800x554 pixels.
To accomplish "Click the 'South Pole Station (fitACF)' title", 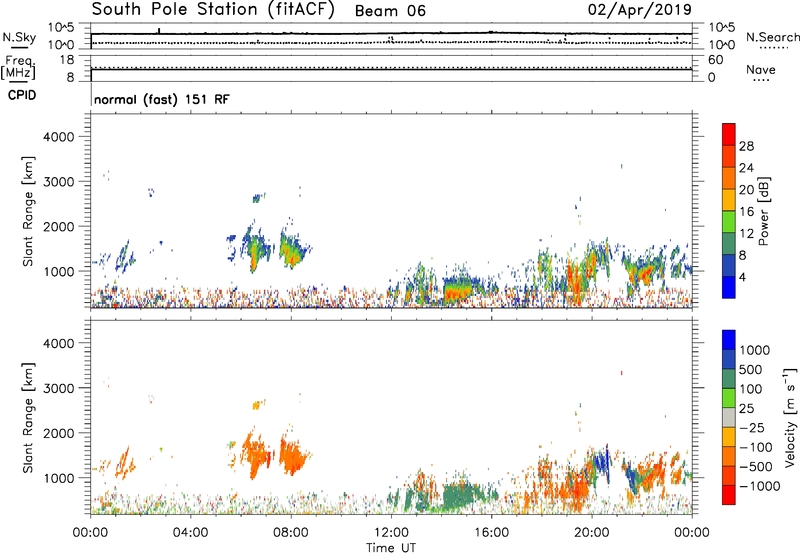I will click(213, 9).
